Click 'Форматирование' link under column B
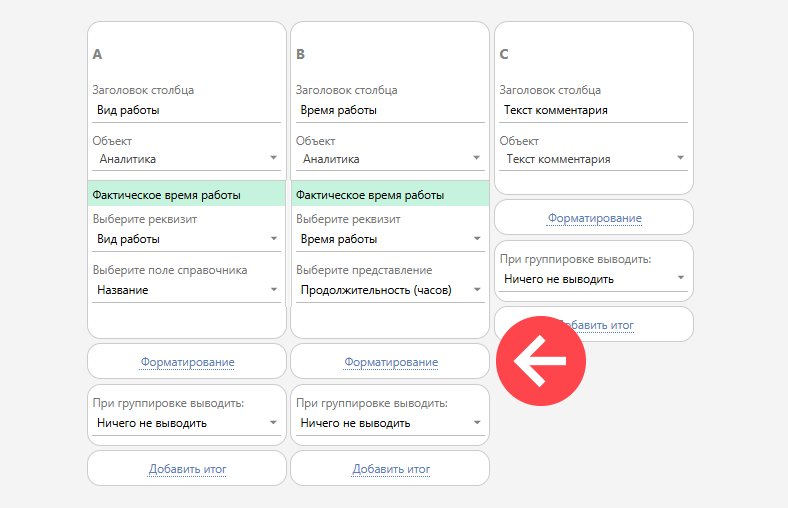This screenshot has height=508, width=788. click(x=391, y=362)
